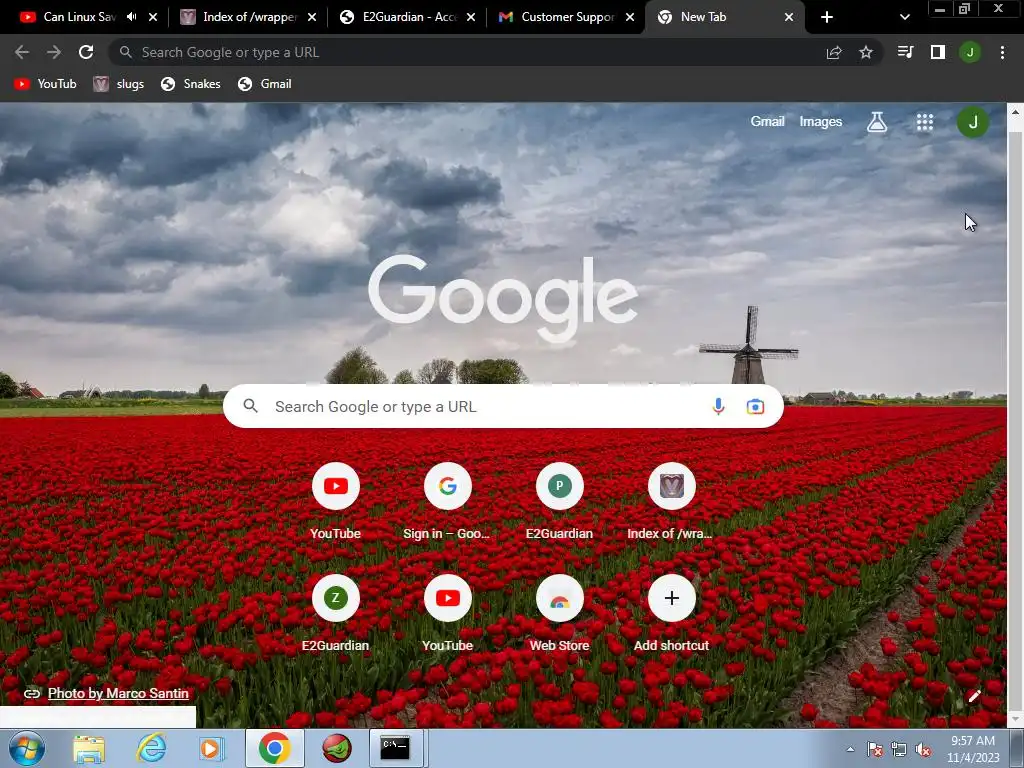The image size is (1024, 768).
Task: Open Search Labs flask icon
Action: (877, 122)
